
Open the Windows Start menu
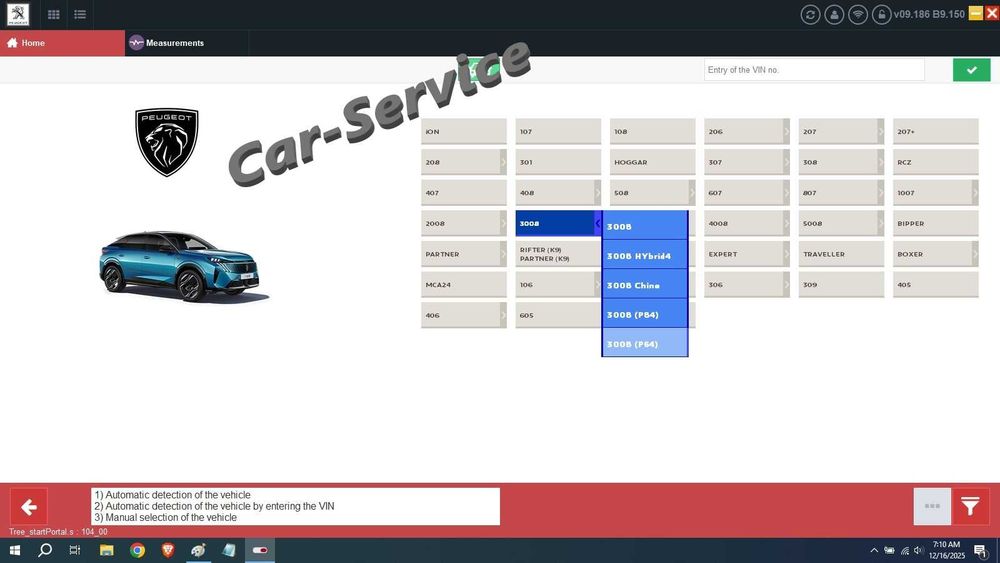click(14, 550)
